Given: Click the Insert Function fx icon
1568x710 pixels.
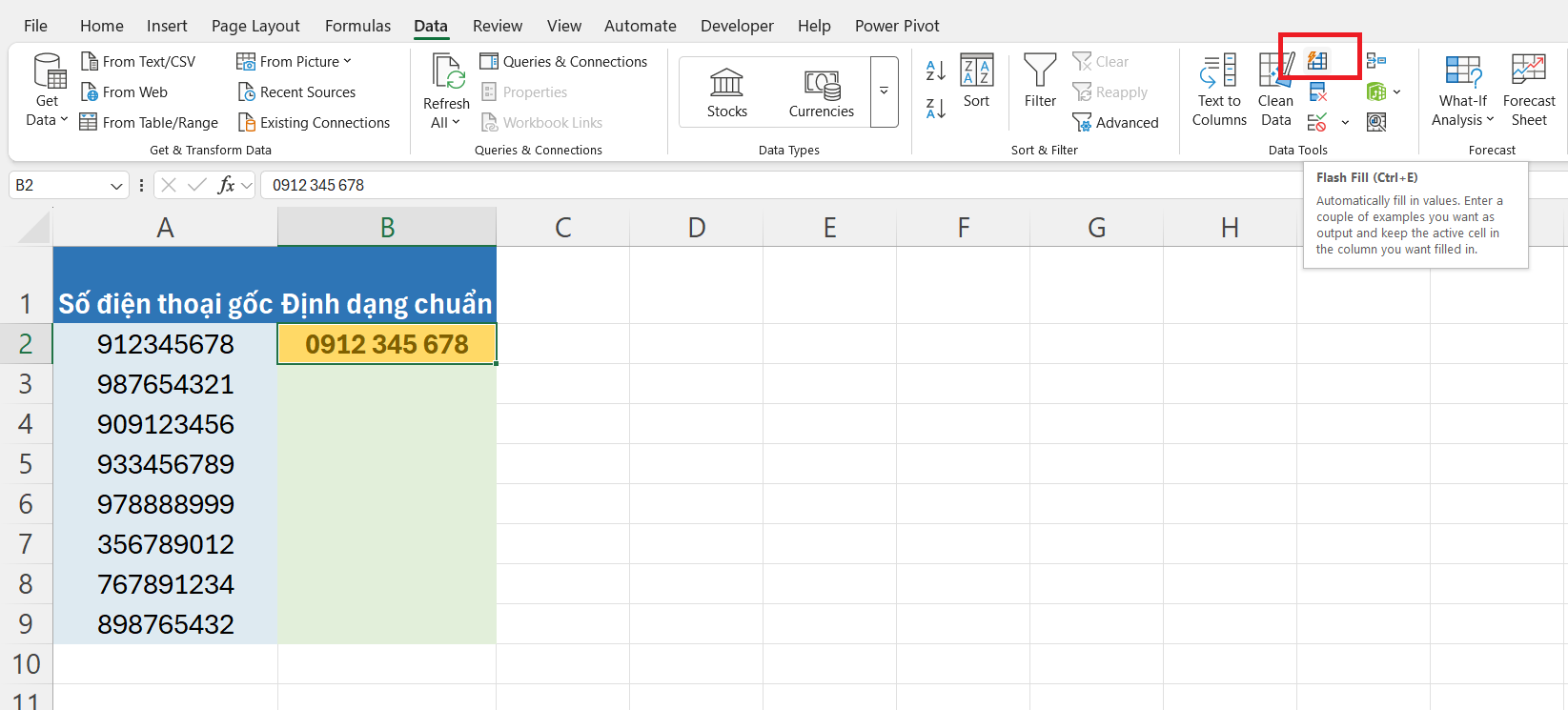Looking at the screenshot, I should click(x=226, y=185).
